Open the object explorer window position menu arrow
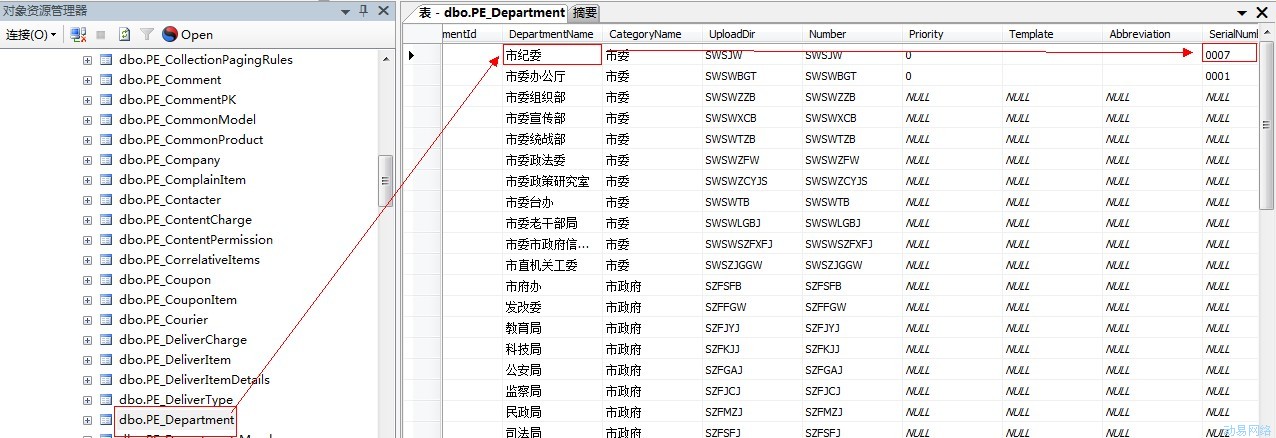This screenshot has height=438, width=1276. point(345,11)
